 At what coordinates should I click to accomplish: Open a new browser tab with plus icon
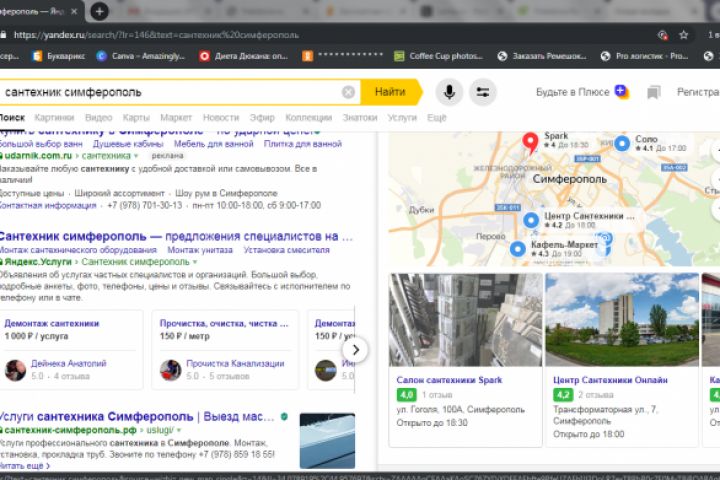click(99, 11)
